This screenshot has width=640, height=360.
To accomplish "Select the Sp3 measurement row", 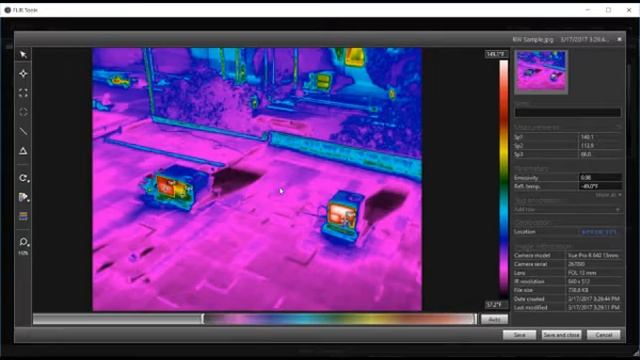I will click(x=568, y=154).
